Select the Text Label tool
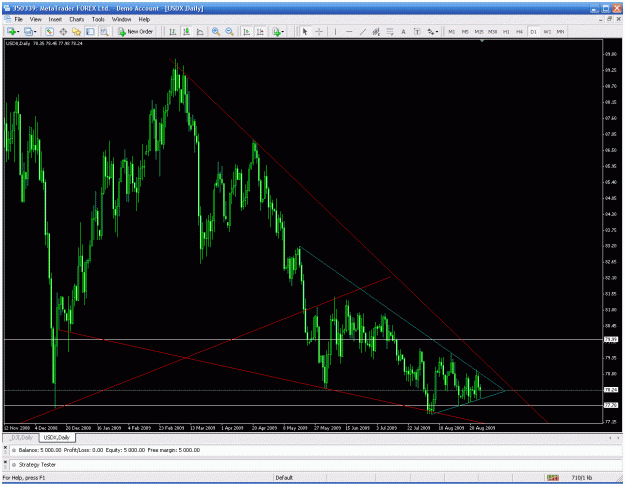This screenshot has height=484, width=625. [x=417, y=31]
